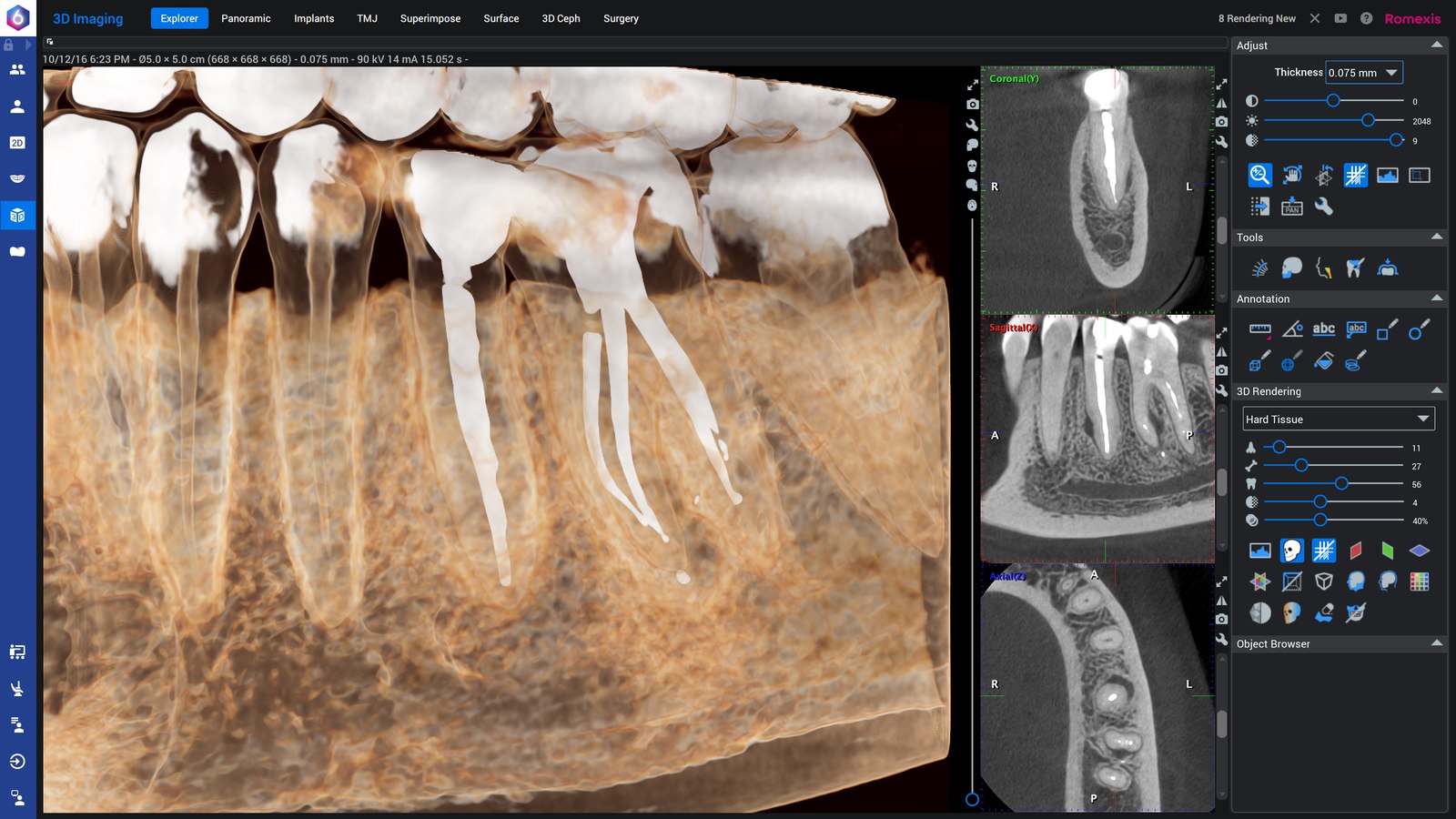This screenshot has height=819, width=1456.
Task: Open the TMJ tab
Action: (367, 18)
